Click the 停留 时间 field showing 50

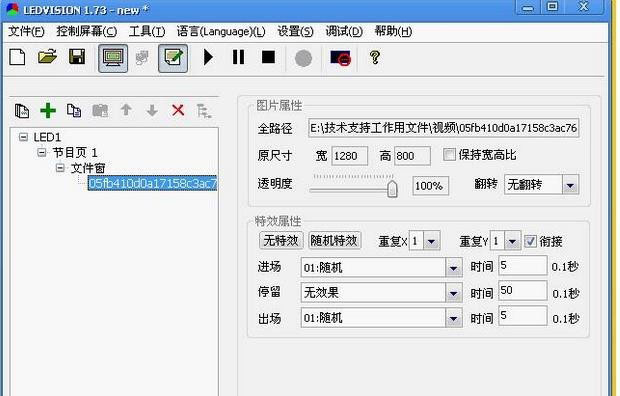coord(523,290)
